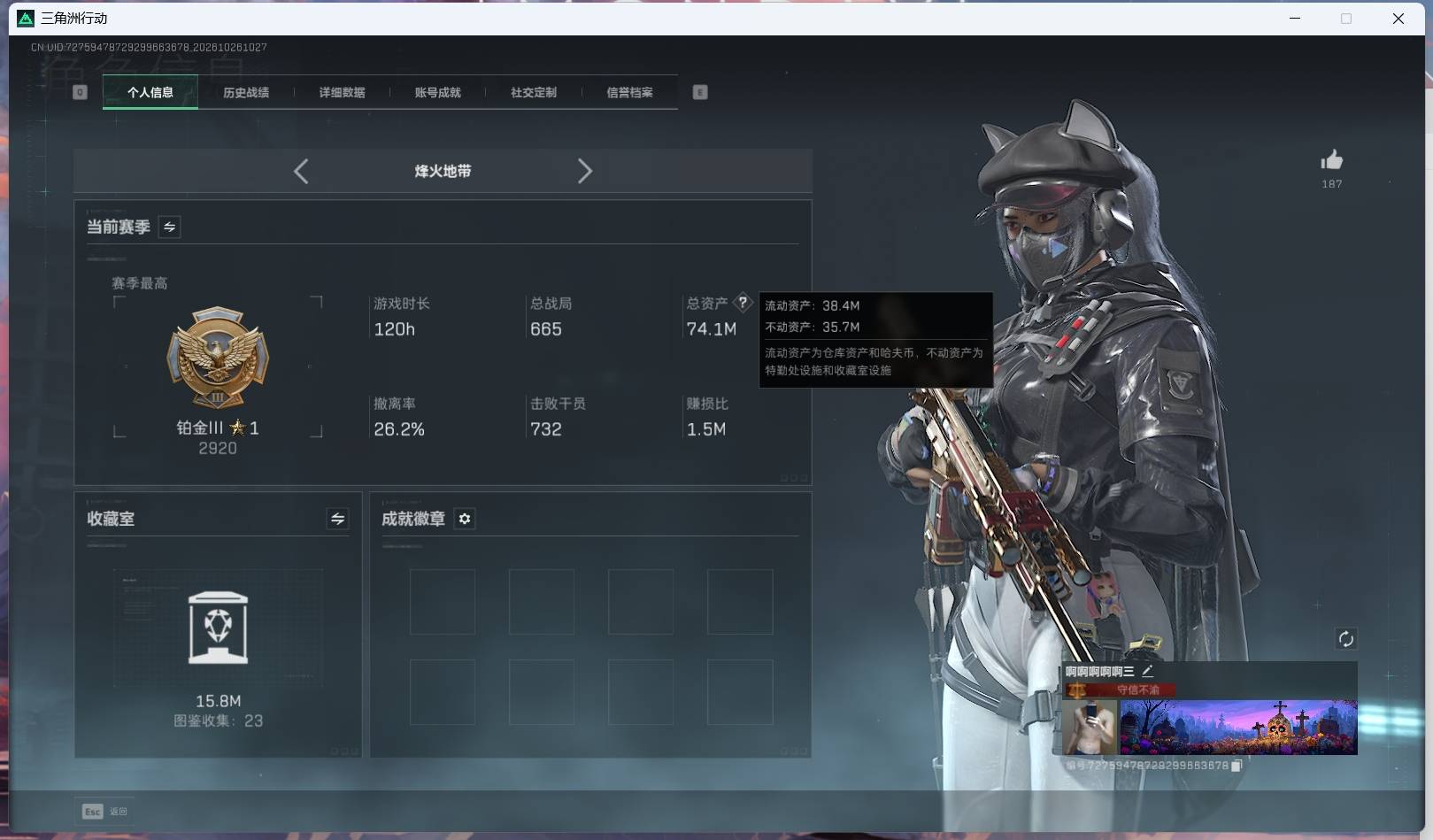Click the 撤离率 26.2% value
The image size is (1433, 840).
coord(399,429)
